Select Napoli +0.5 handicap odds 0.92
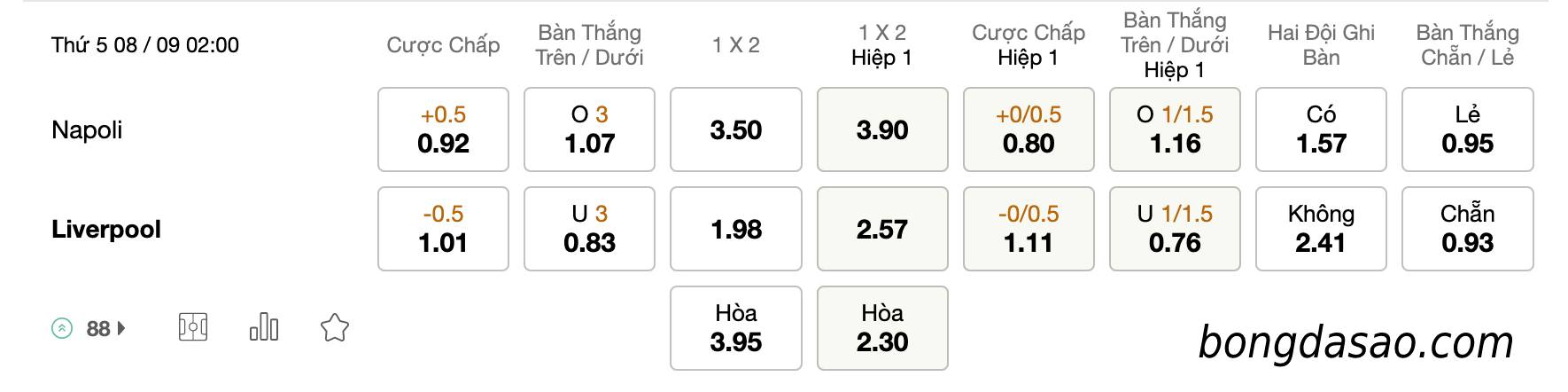Viewport: 1568px width, 392px height. (x=443, y=129)
